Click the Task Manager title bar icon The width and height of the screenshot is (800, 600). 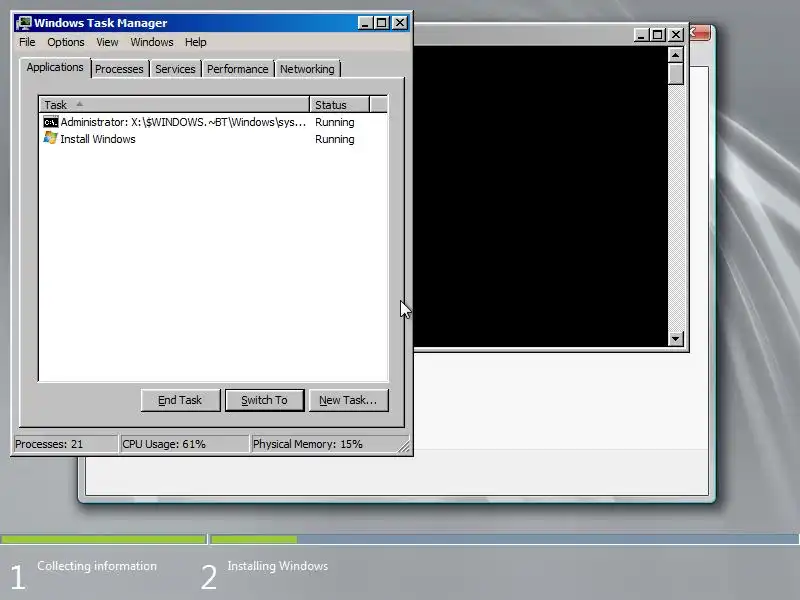pos(23,23)
